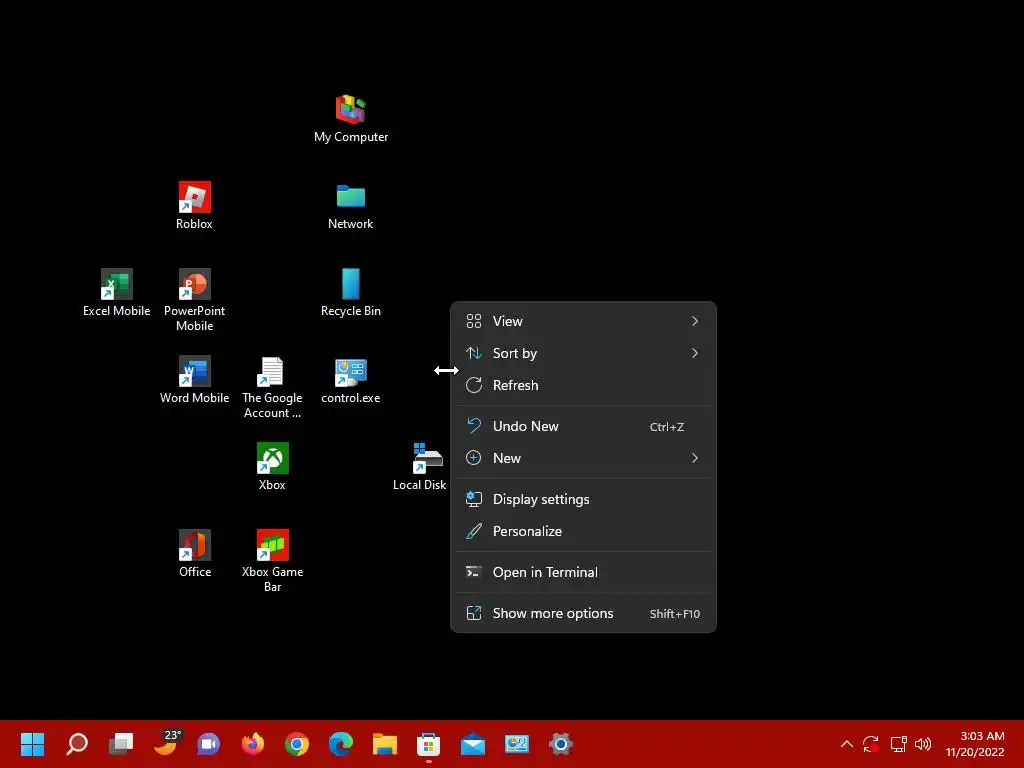
Task: Open network status in system tray
Action: click(899, 744)
